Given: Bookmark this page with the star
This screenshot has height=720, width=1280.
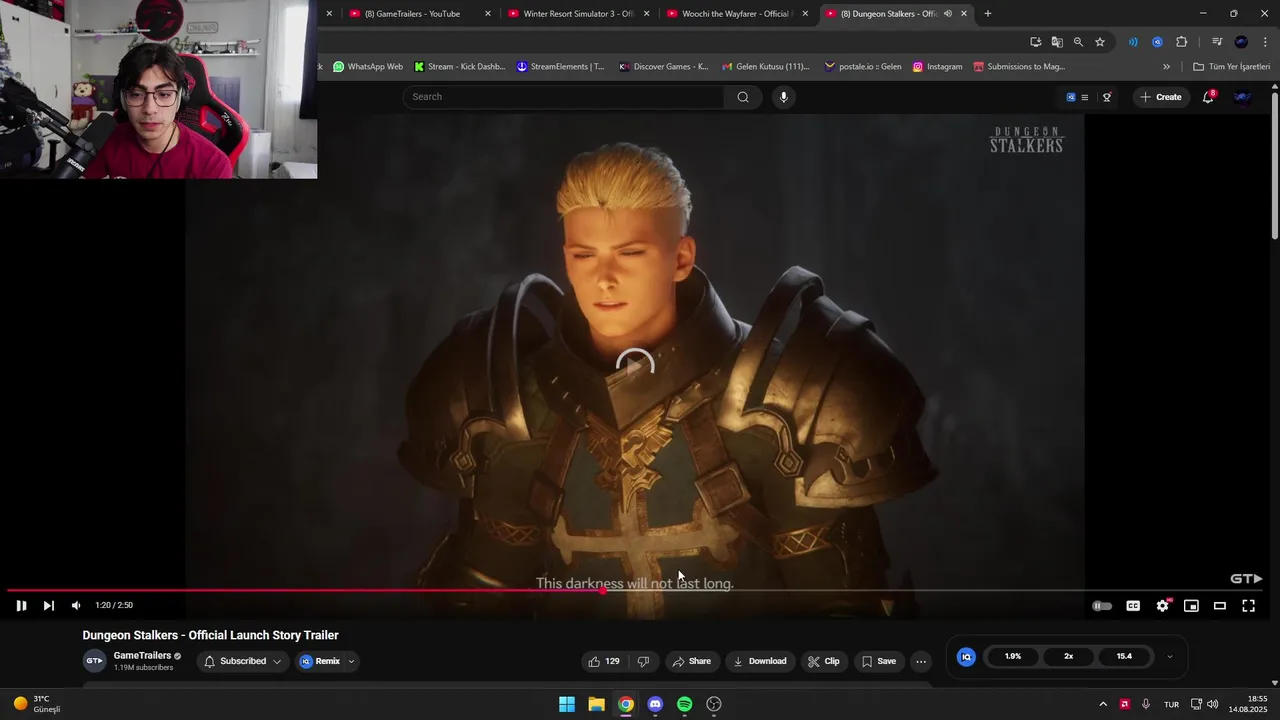Looking at the screenshot, I should tap(1100, 42).
